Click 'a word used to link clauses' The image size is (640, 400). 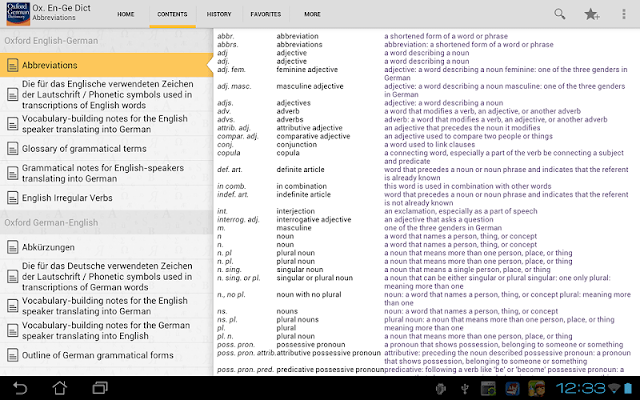429,144
